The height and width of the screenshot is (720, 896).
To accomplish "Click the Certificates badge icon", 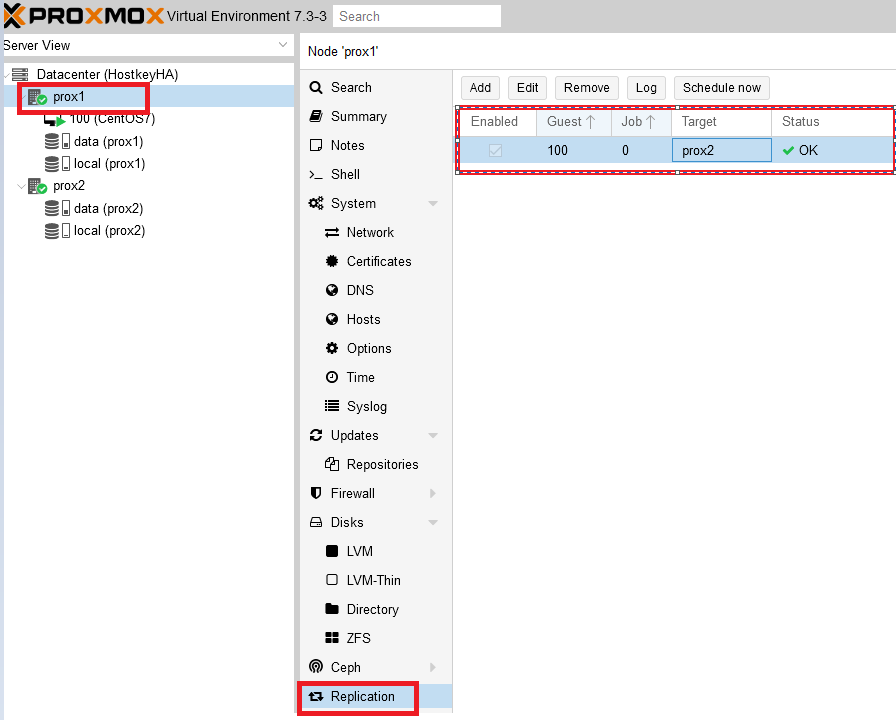I will [332, 262].
